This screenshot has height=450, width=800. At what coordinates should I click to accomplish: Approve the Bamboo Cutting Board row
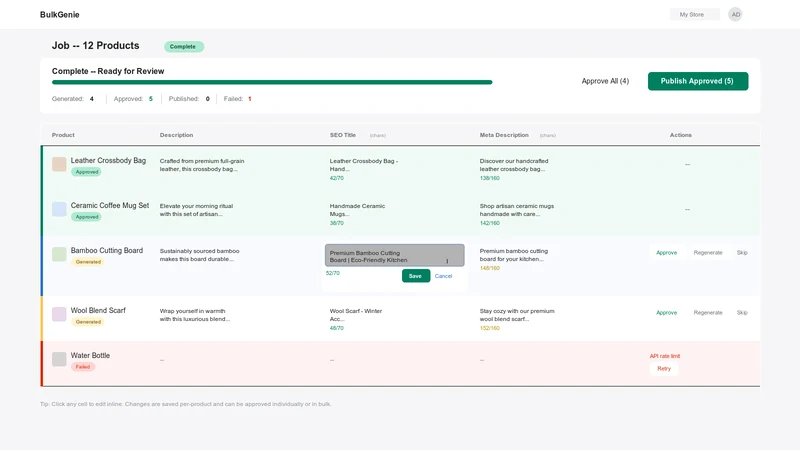[x=666, y=253]
